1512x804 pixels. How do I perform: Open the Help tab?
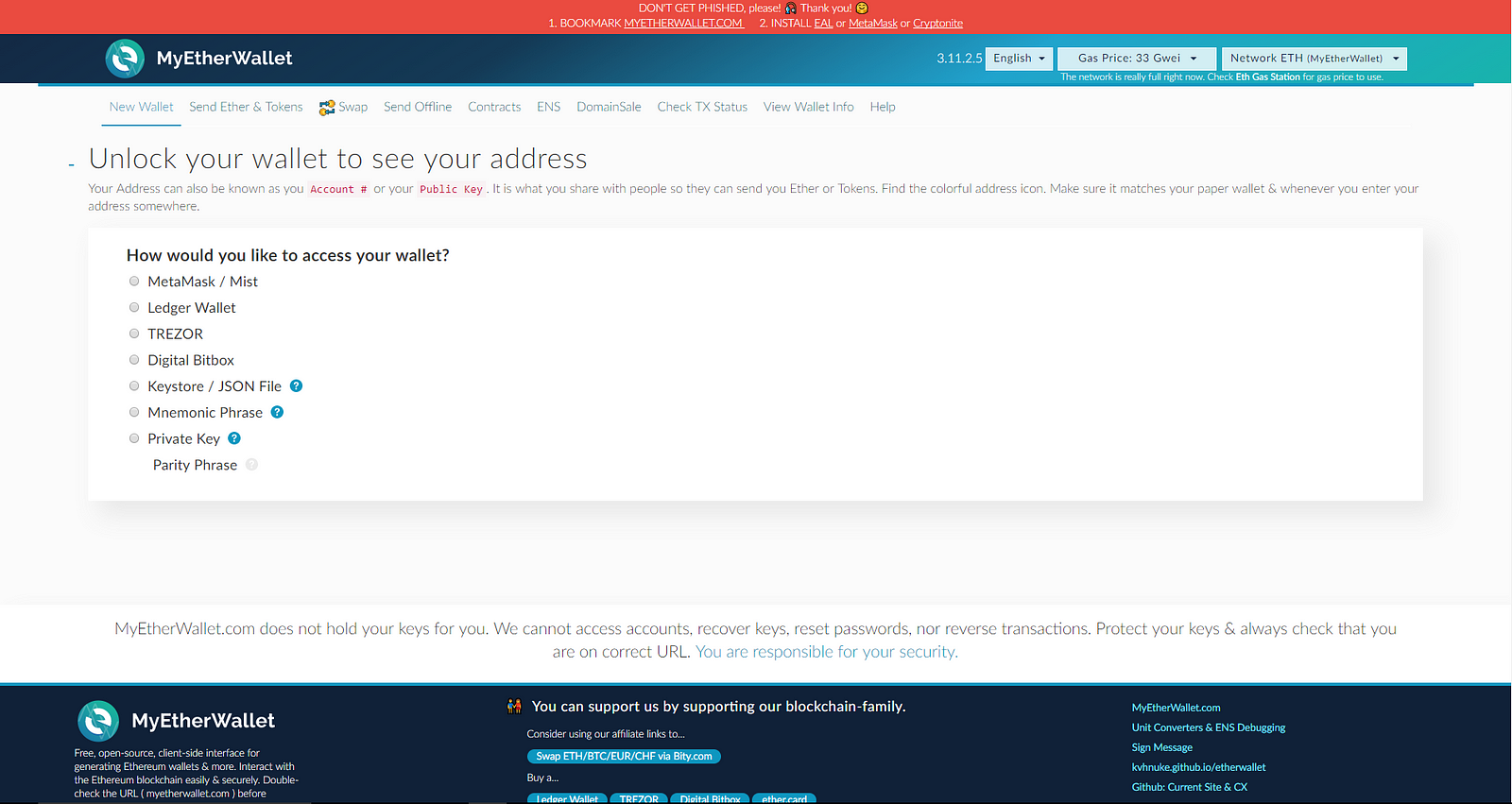click(883, 107)
